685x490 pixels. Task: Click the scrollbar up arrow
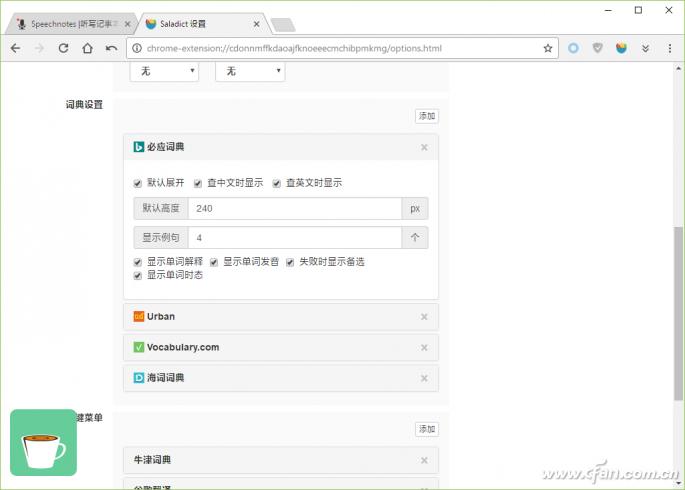(x=678, y=68)
